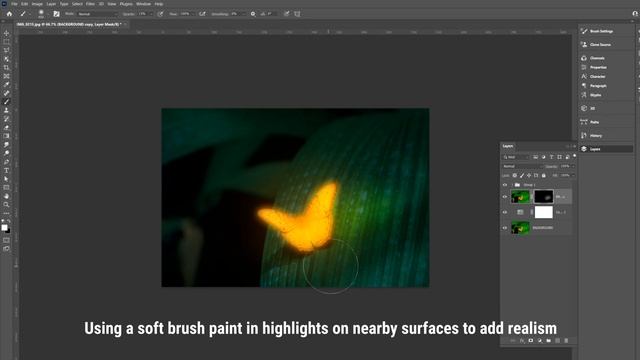
Task: Select the Crop tool
Action: tap(6, 67)
